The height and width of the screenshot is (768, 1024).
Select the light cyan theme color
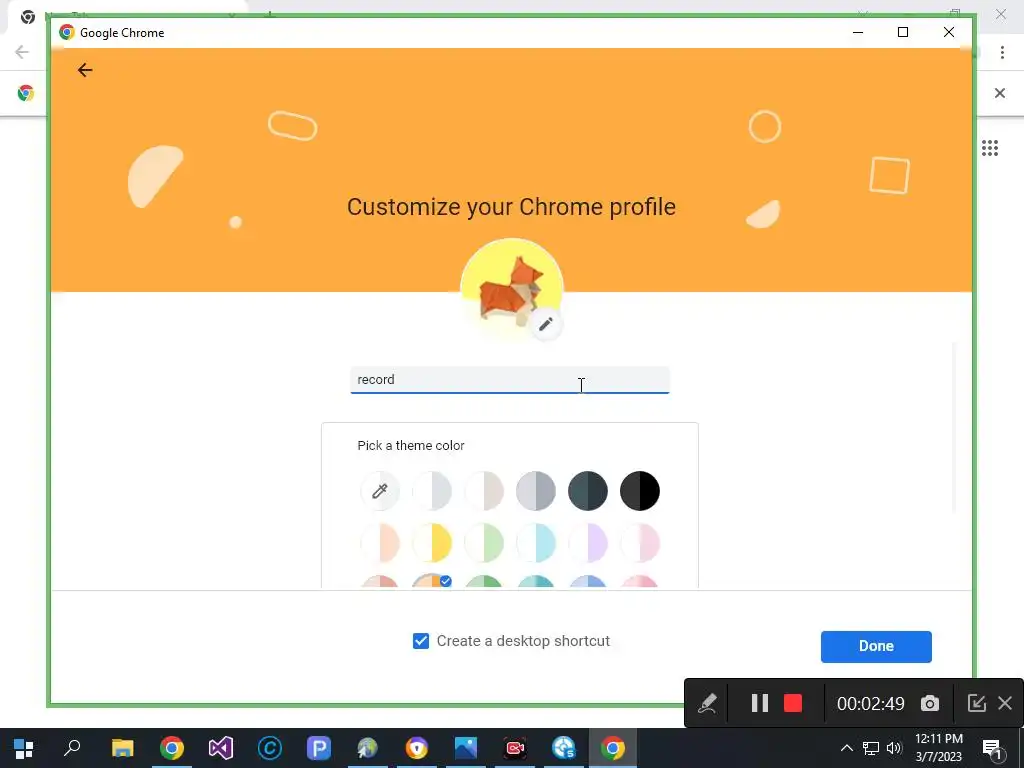pyautogui.click(x=536, y=543)
